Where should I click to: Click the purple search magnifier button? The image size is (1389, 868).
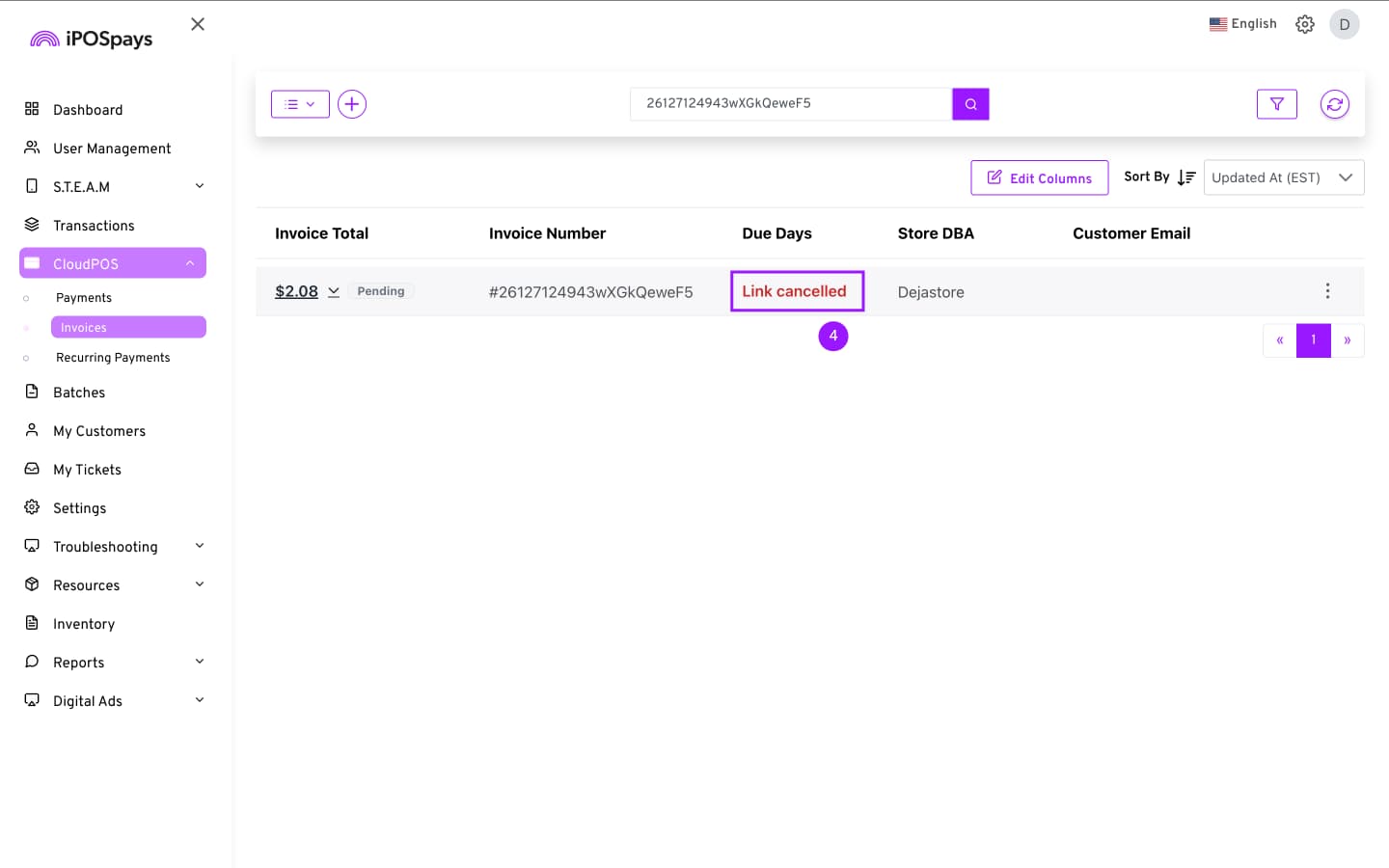pyautogui.click(x=970, y=104)
